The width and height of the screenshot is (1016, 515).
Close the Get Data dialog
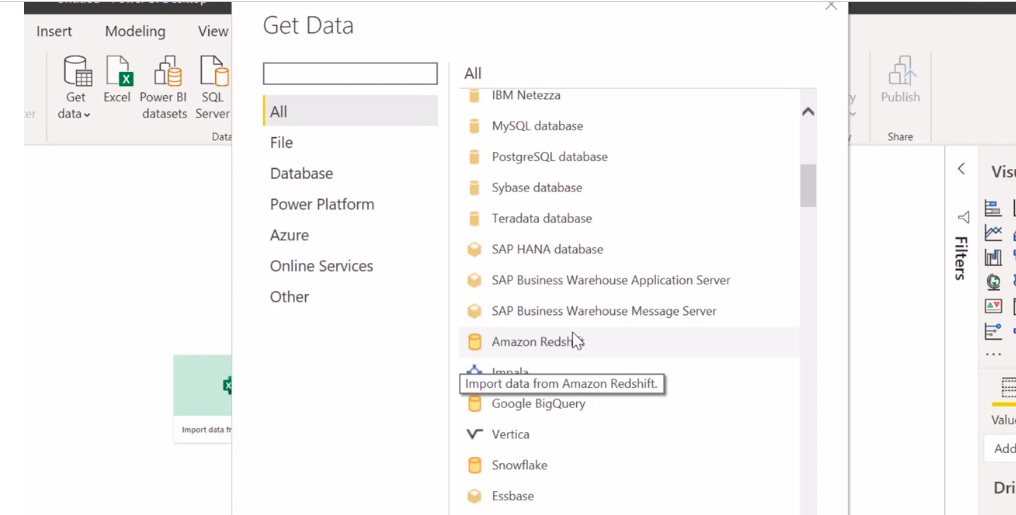coord(831,6)
